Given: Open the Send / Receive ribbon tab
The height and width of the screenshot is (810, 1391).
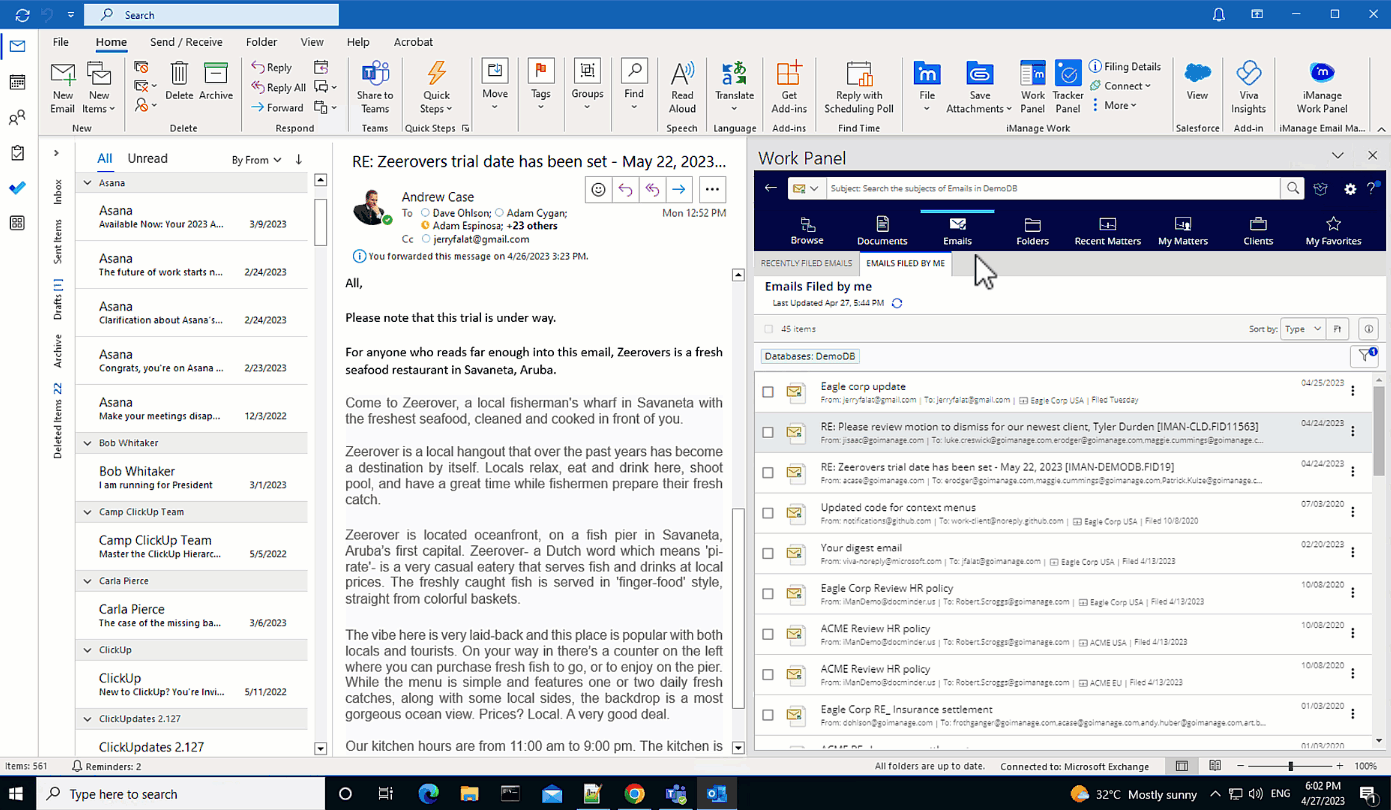Looking at the screenshot, I should click(185, 42).
